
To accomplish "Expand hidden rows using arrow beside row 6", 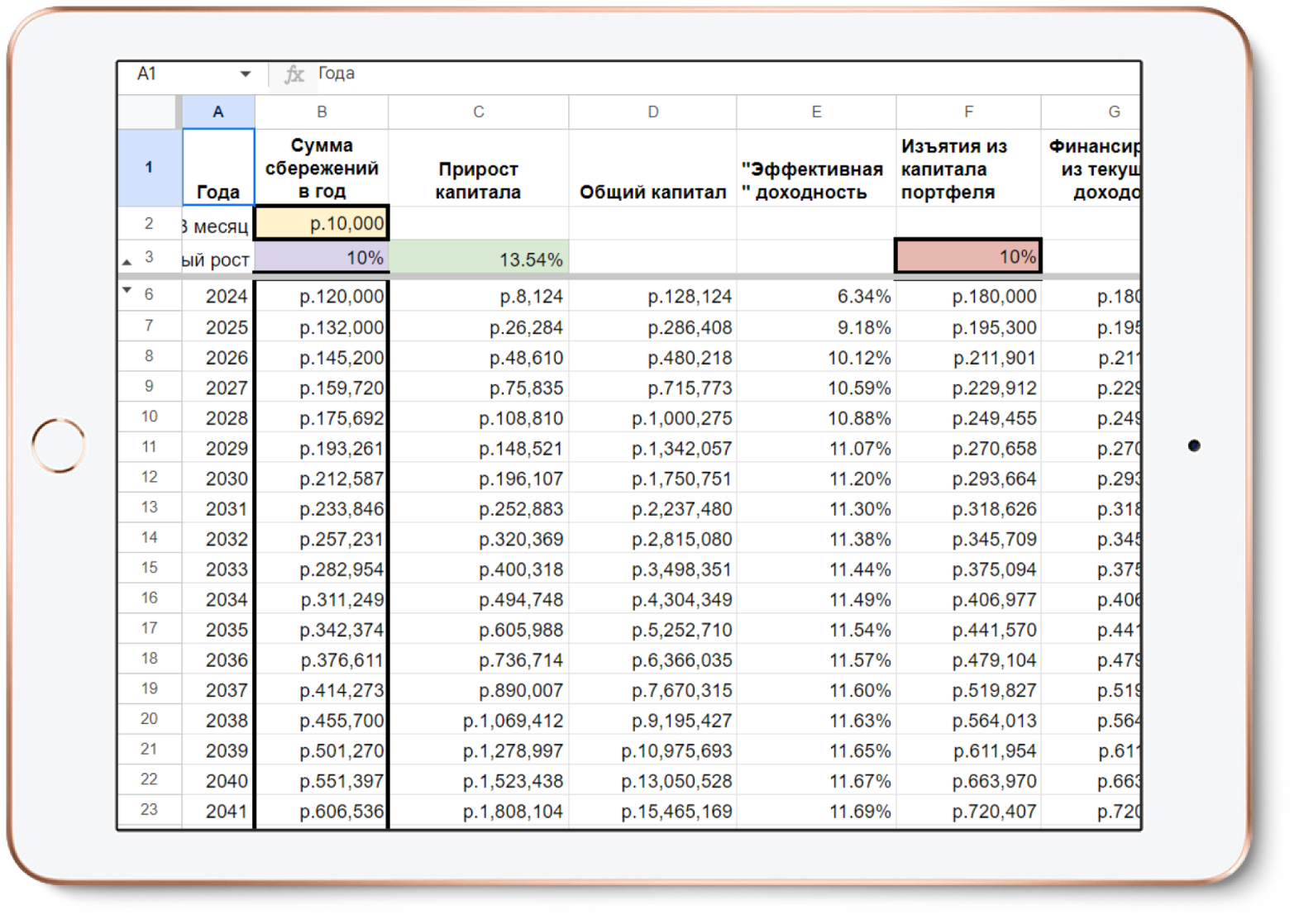I will (x=127, y=290).
